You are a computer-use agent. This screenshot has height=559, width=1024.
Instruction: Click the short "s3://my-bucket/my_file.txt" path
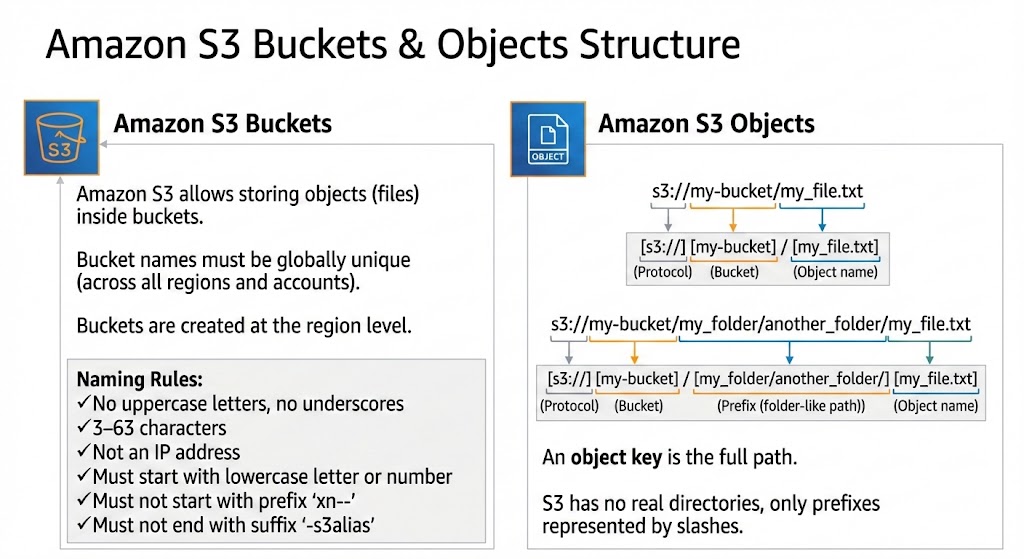(x=757, y=188)
